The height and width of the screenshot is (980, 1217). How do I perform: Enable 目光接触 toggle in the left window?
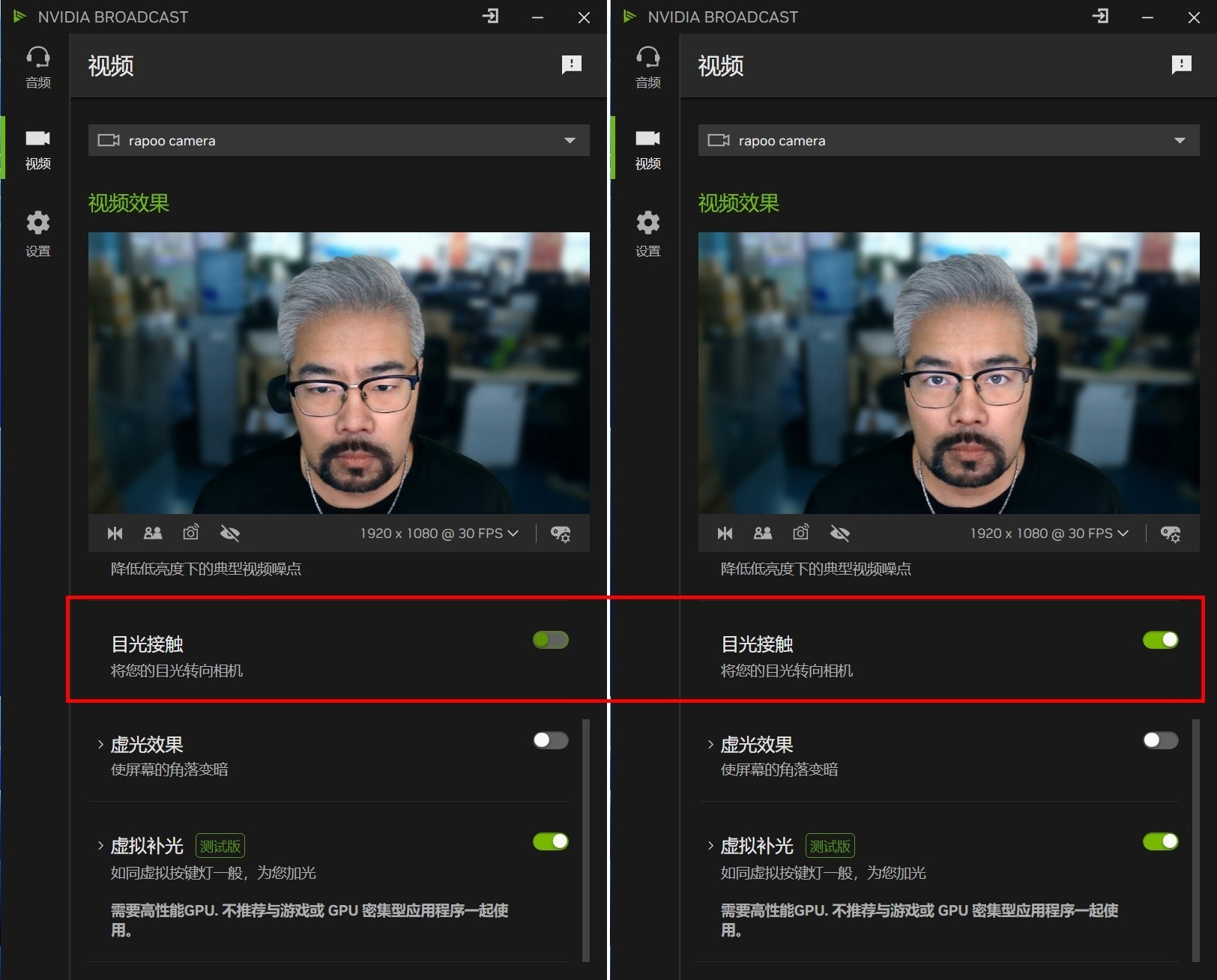click(x=550, y=640)
